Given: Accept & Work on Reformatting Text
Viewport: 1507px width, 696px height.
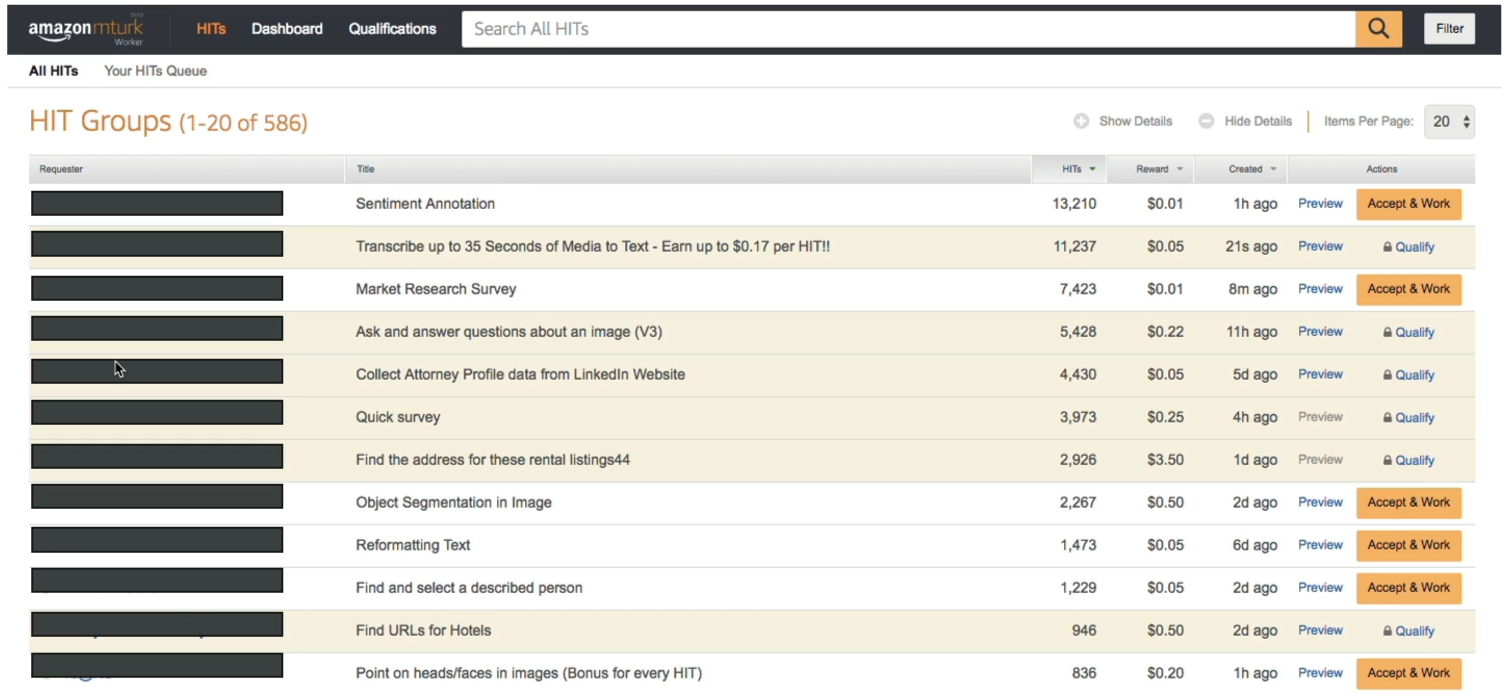Looking at the screenshot, I should pyautogui.click(x=1408, y=545).
